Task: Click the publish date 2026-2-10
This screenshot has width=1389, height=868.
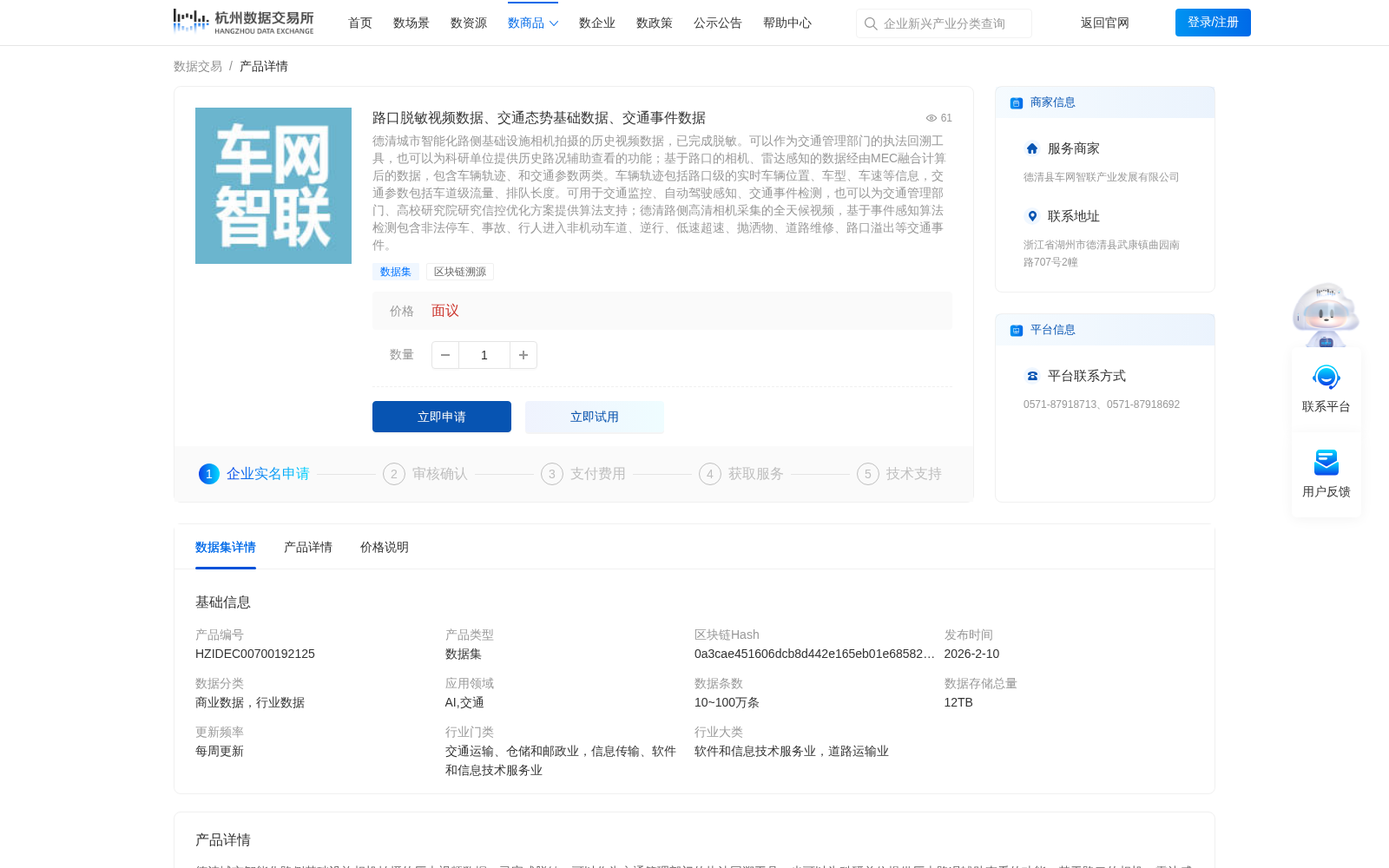Action: click(971, 654)
